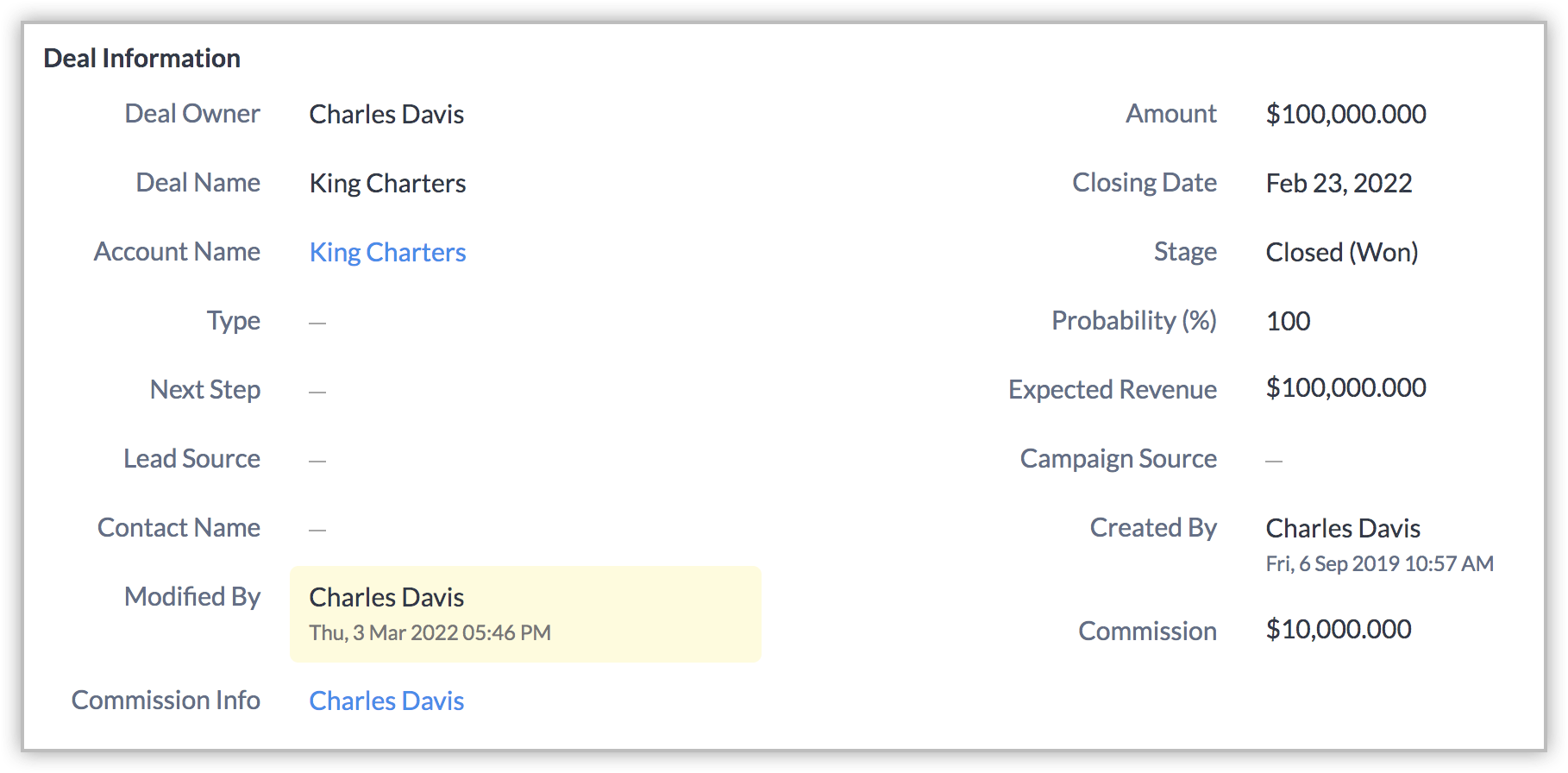This screenshot has height=773, width=1568.
Task: Click the empty Campaign Source field
Action: click(1274, 461)
